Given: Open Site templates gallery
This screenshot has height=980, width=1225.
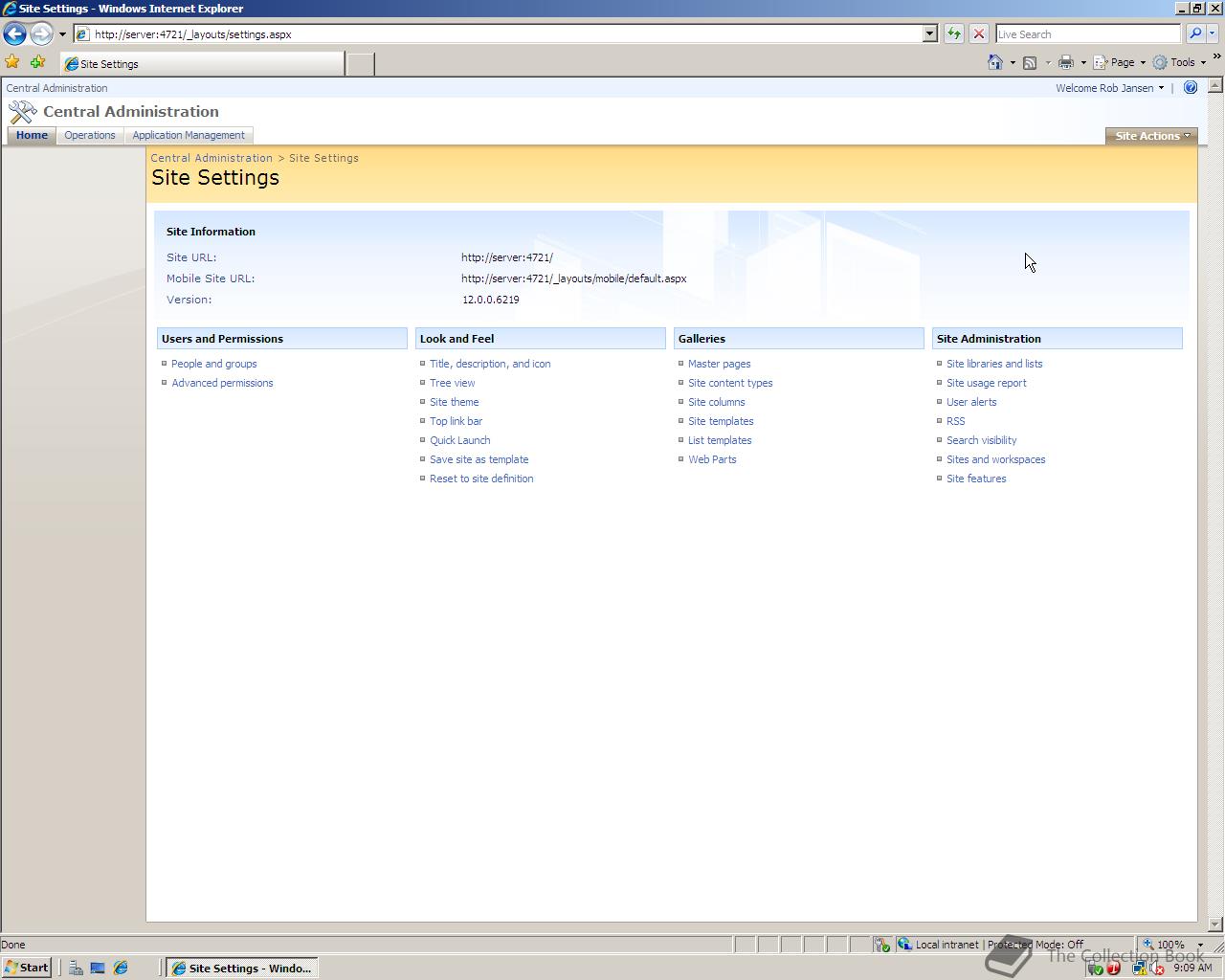Looking at the screenshot, I should point(721,421).
